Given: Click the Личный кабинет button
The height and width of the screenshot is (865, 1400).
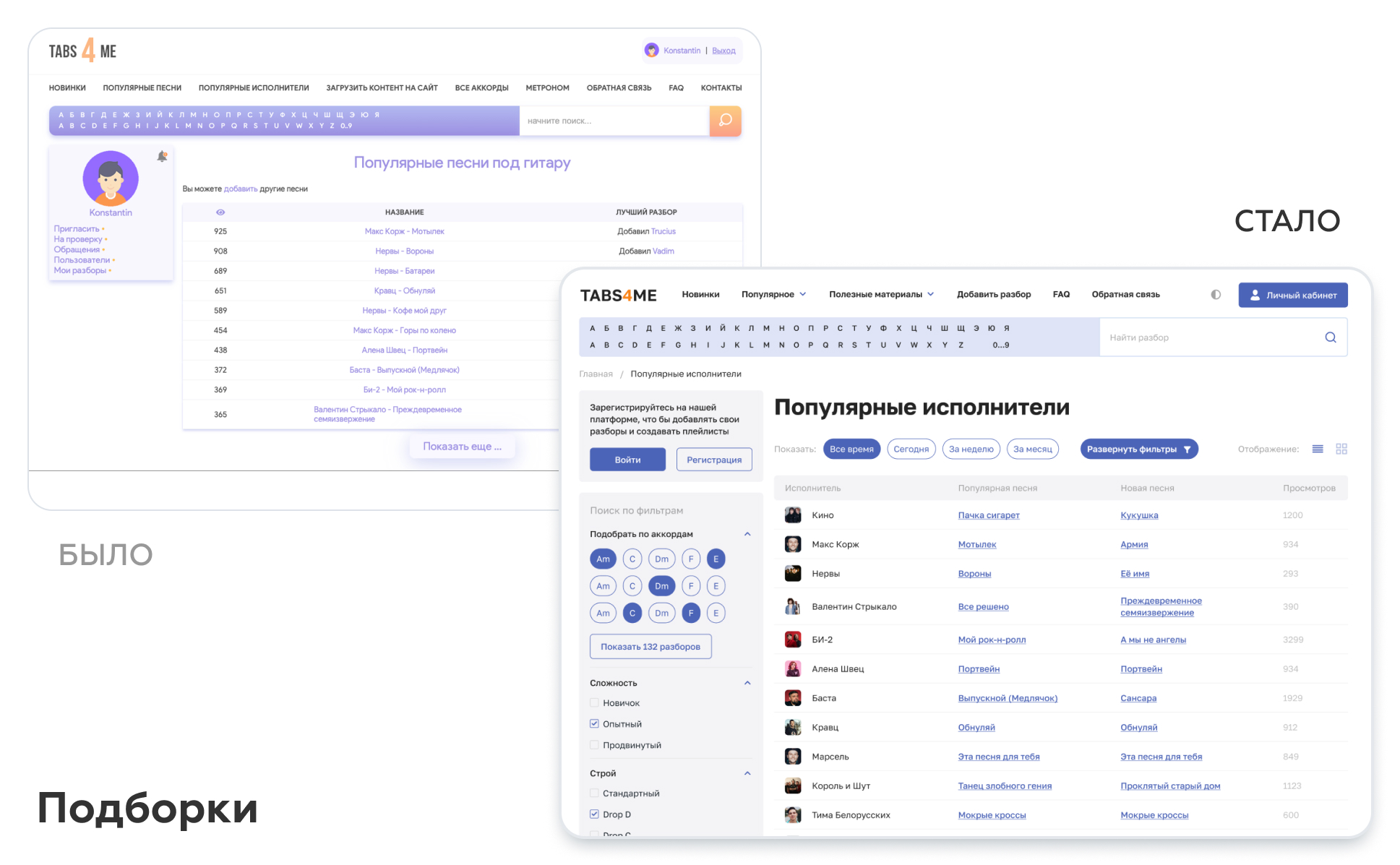Looking at the screenshot, I should [1293, 295].
